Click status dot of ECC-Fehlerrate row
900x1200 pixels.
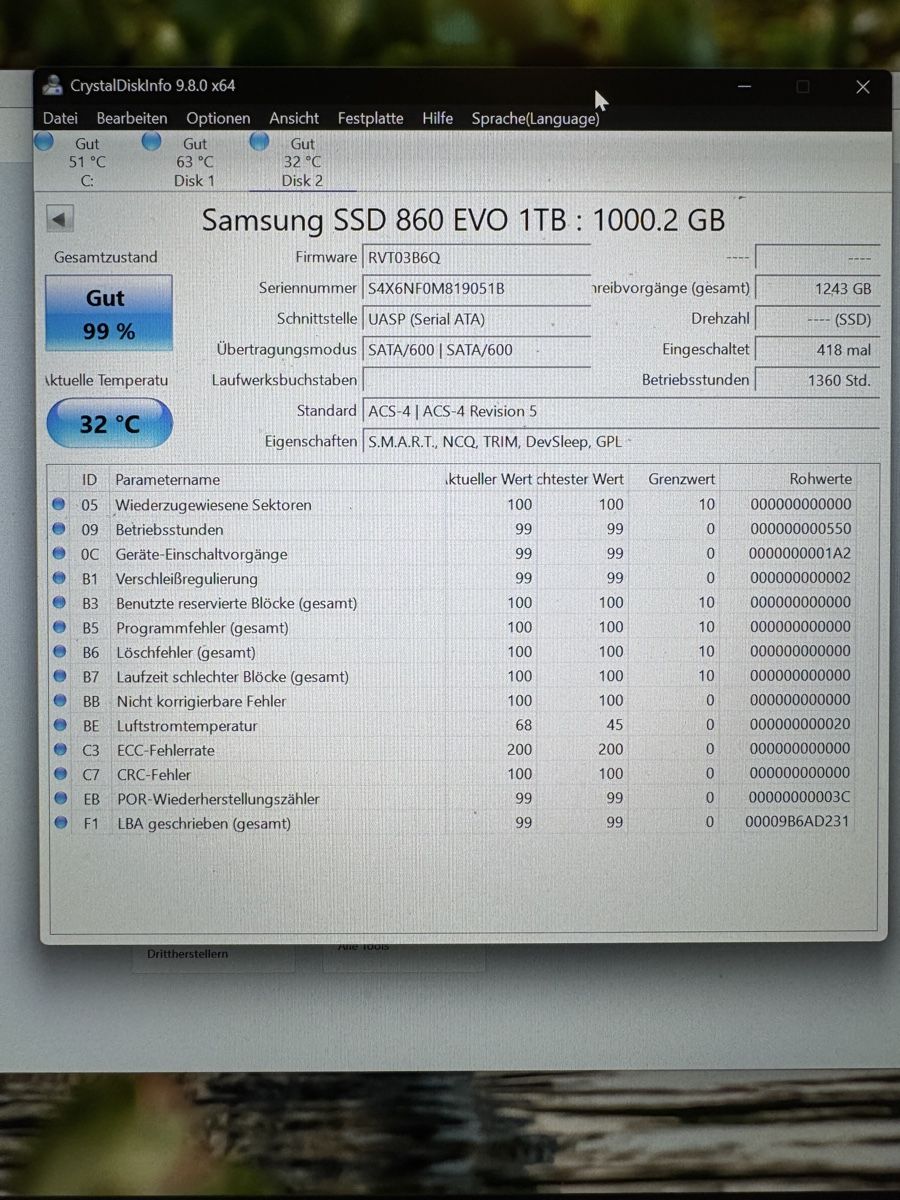[59, 749]
